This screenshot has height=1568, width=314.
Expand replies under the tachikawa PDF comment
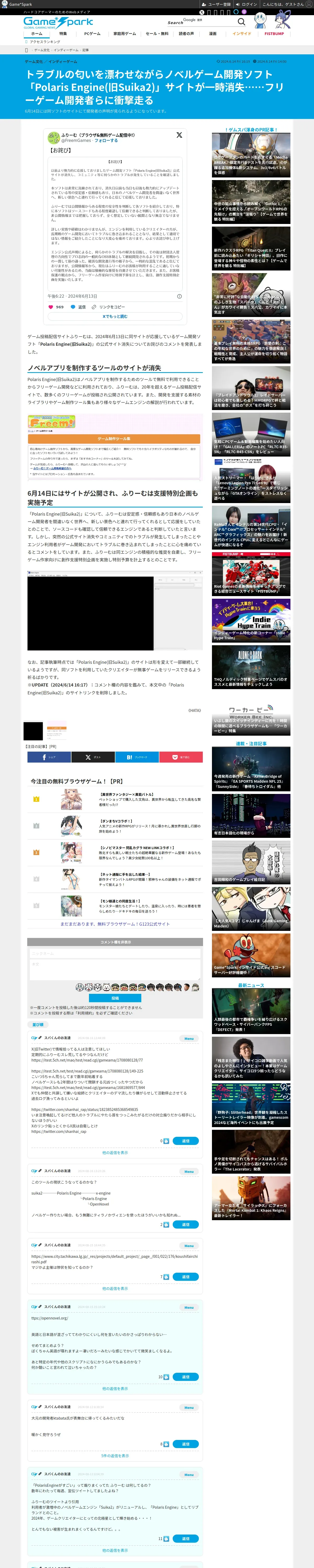point(115,1289)
